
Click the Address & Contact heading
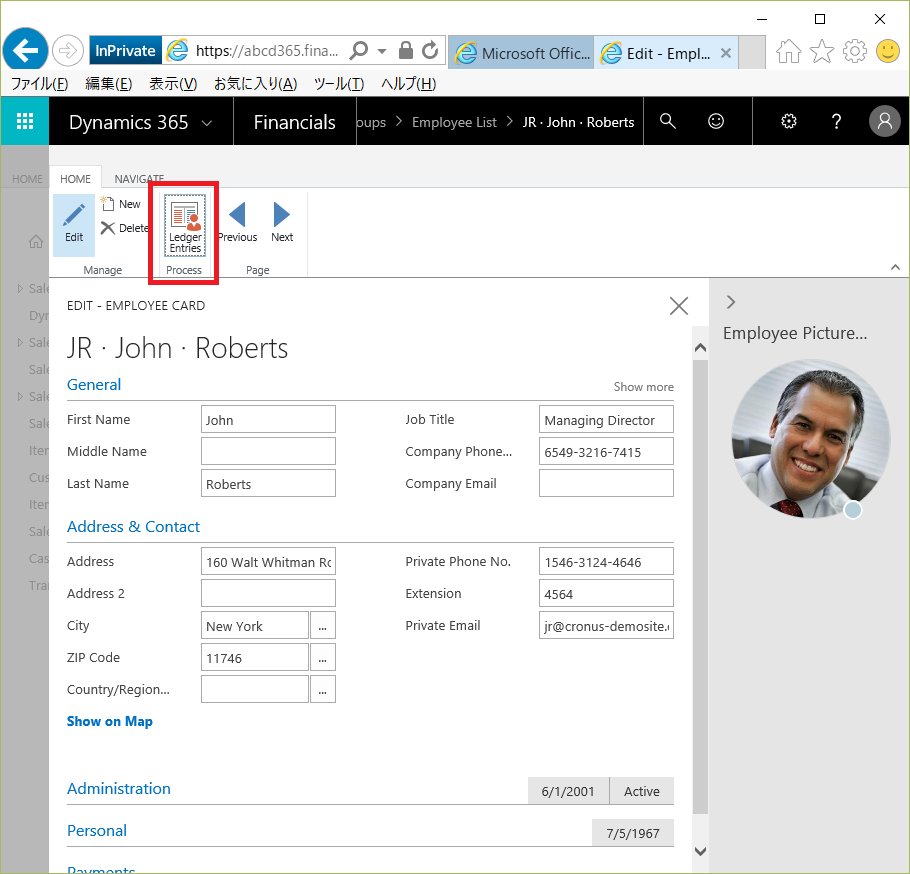point(133,526)
